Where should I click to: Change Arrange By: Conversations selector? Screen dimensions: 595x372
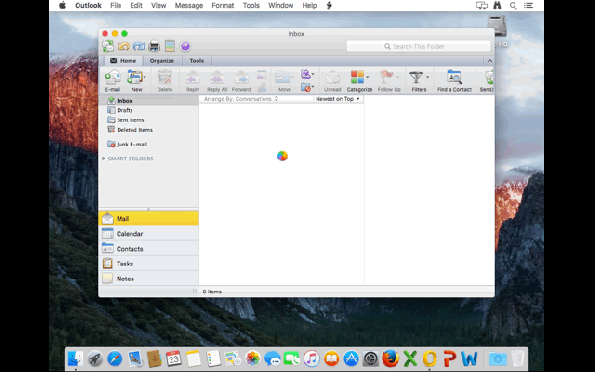pos(241,99)
